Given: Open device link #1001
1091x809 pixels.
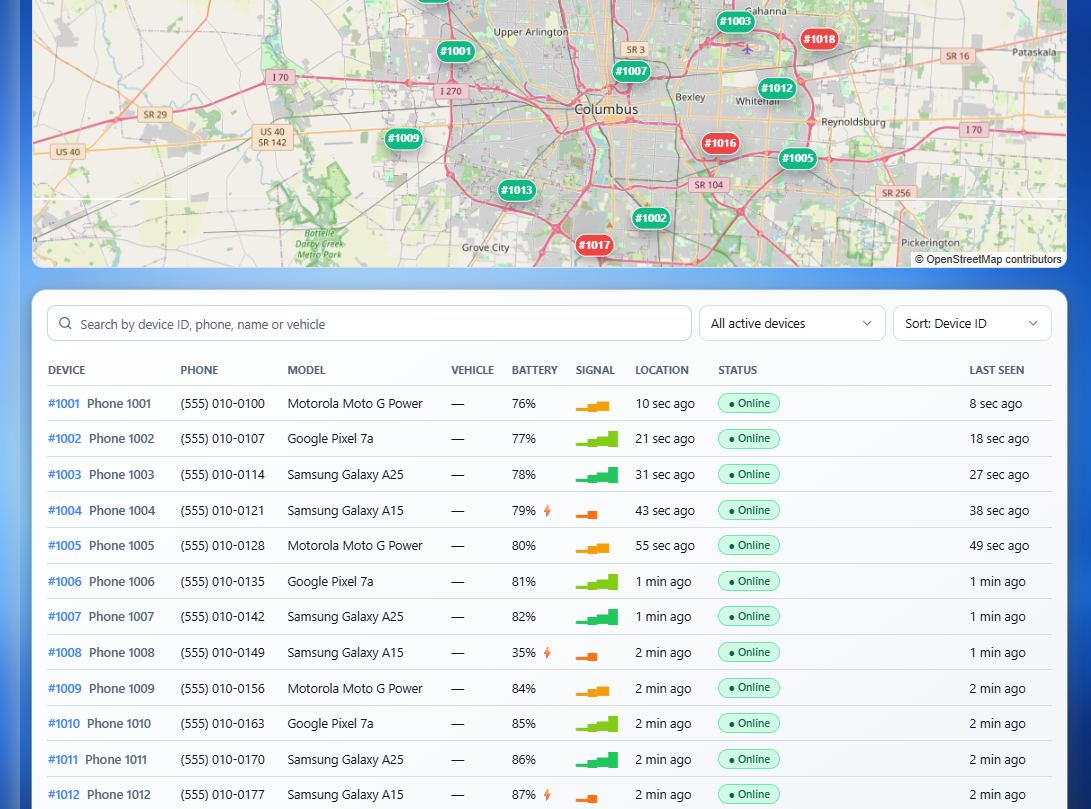Looking at the screenshot, I should [64, 403].
